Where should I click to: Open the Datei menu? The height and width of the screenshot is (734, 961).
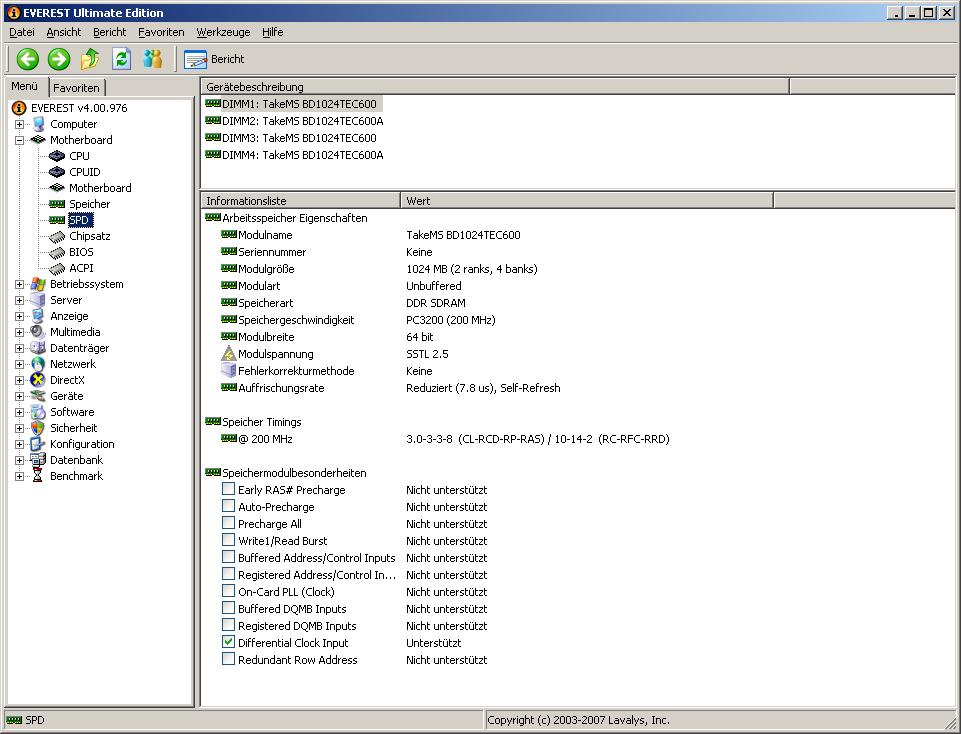pyautogui.click(x=21, y=32)
